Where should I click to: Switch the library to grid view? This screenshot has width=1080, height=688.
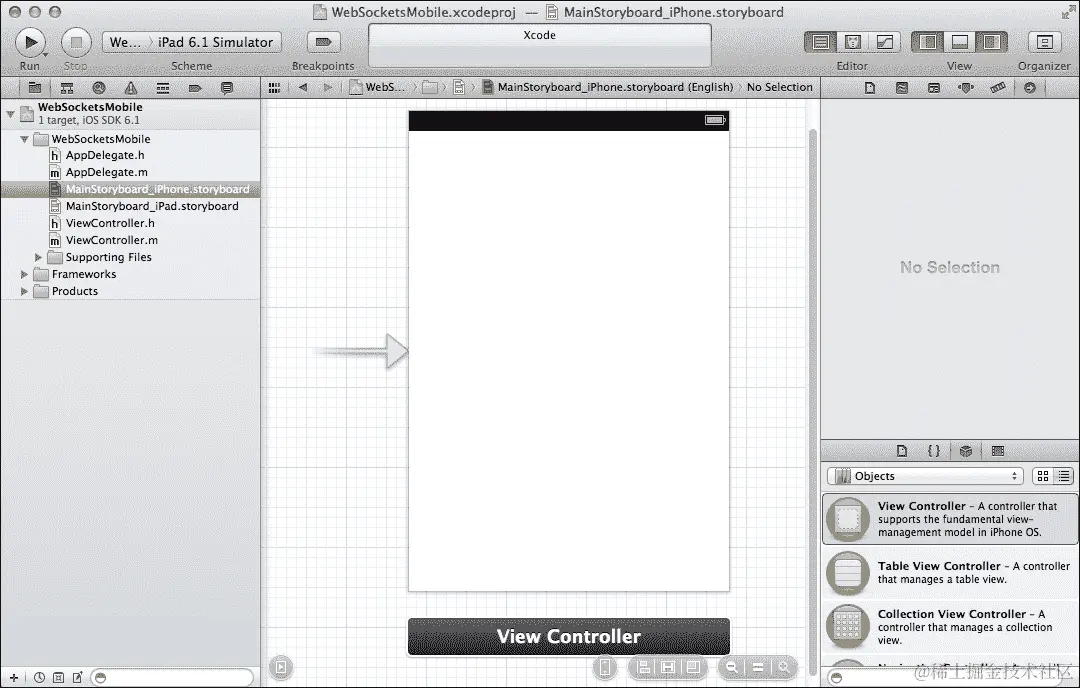[1043, 476]
